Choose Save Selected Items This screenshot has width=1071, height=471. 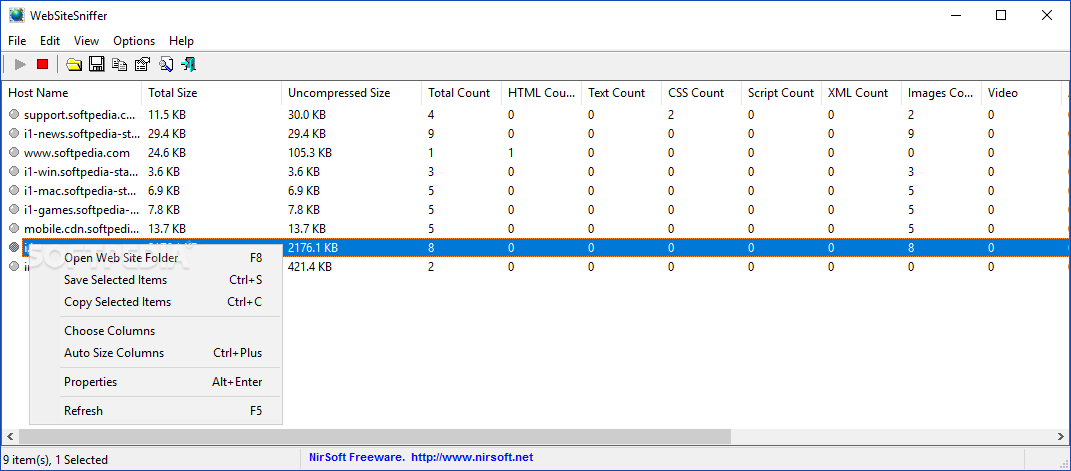coord(156,280)
